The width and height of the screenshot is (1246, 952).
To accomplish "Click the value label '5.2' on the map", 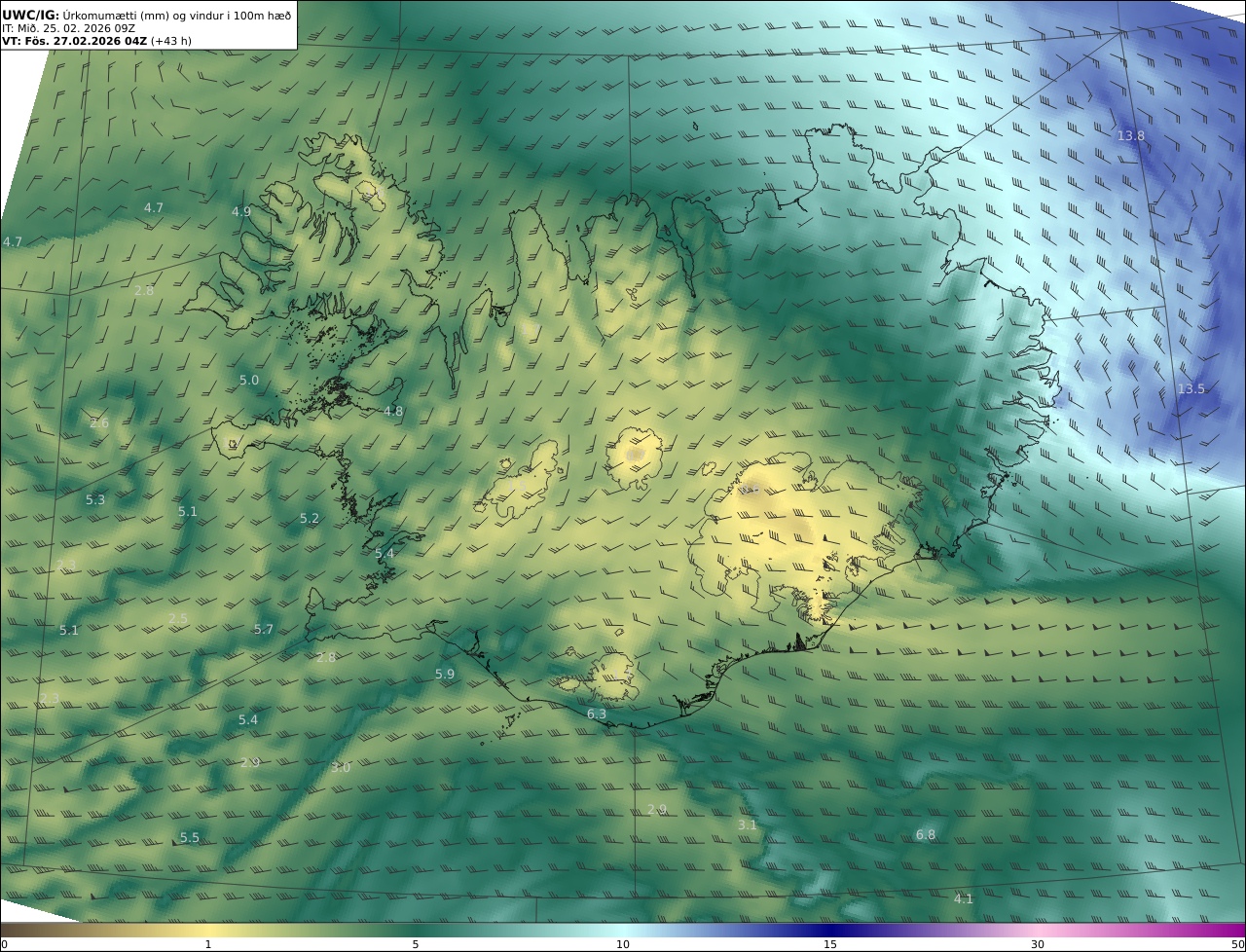I will (309, 519).
